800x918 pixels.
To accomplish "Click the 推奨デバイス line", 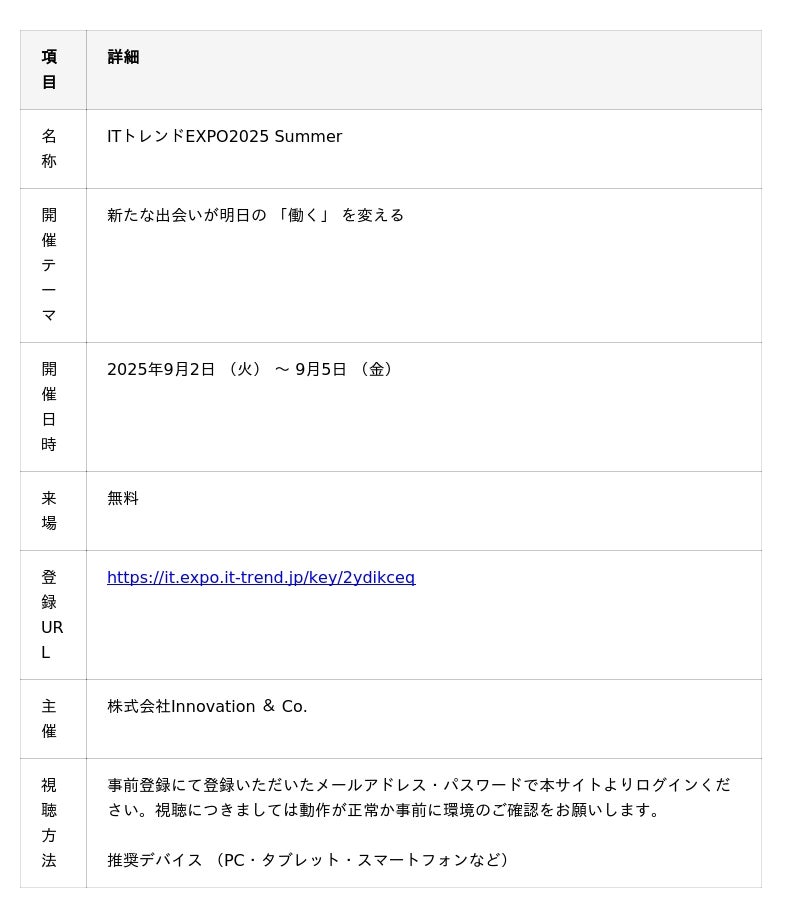I will (x=310, y=861).
